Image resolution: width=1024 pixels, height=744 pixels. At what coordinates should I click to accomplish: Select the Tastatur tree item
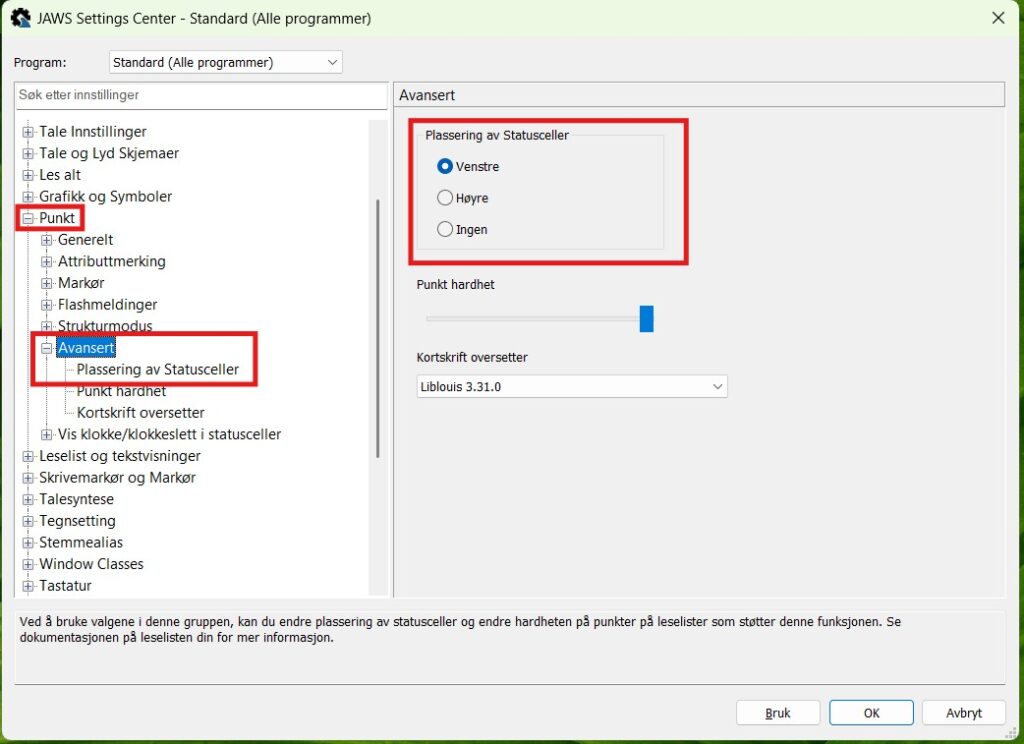pyautogui.click(x=65, y=585)
